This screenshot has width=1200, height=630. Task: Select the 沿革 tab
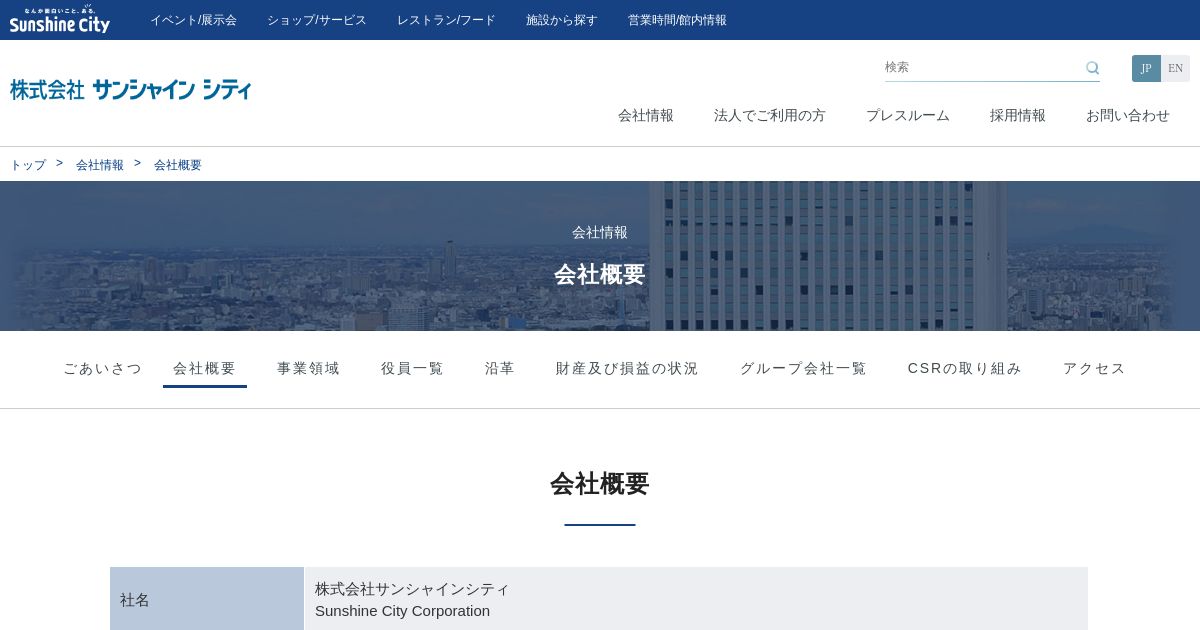500,368
